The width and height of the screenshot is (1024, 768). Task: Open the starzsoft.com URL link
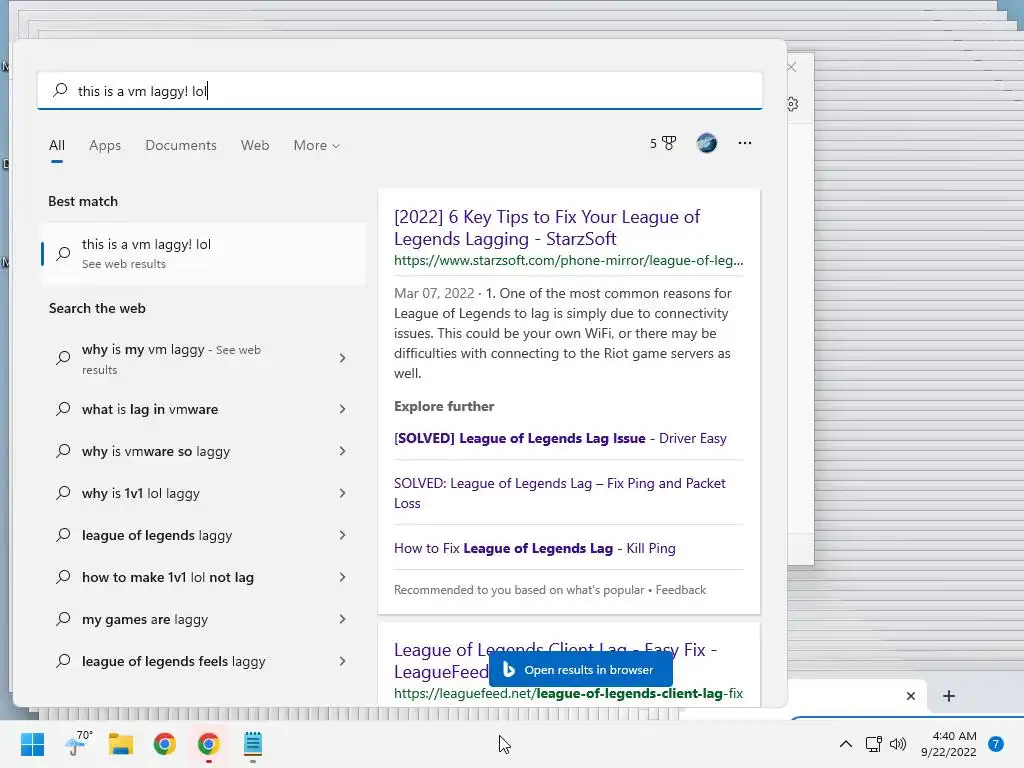[x=568, y=261]
